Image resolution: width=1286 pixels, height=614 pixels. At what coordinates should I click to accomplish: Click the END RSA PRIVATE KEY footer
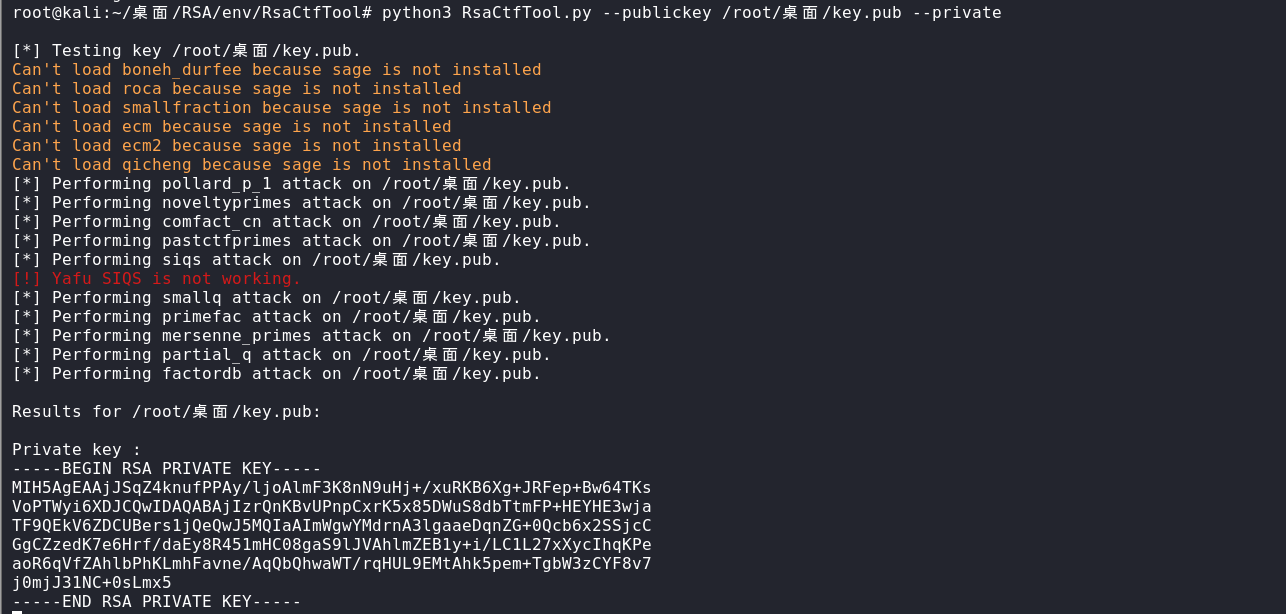point(156,602)
